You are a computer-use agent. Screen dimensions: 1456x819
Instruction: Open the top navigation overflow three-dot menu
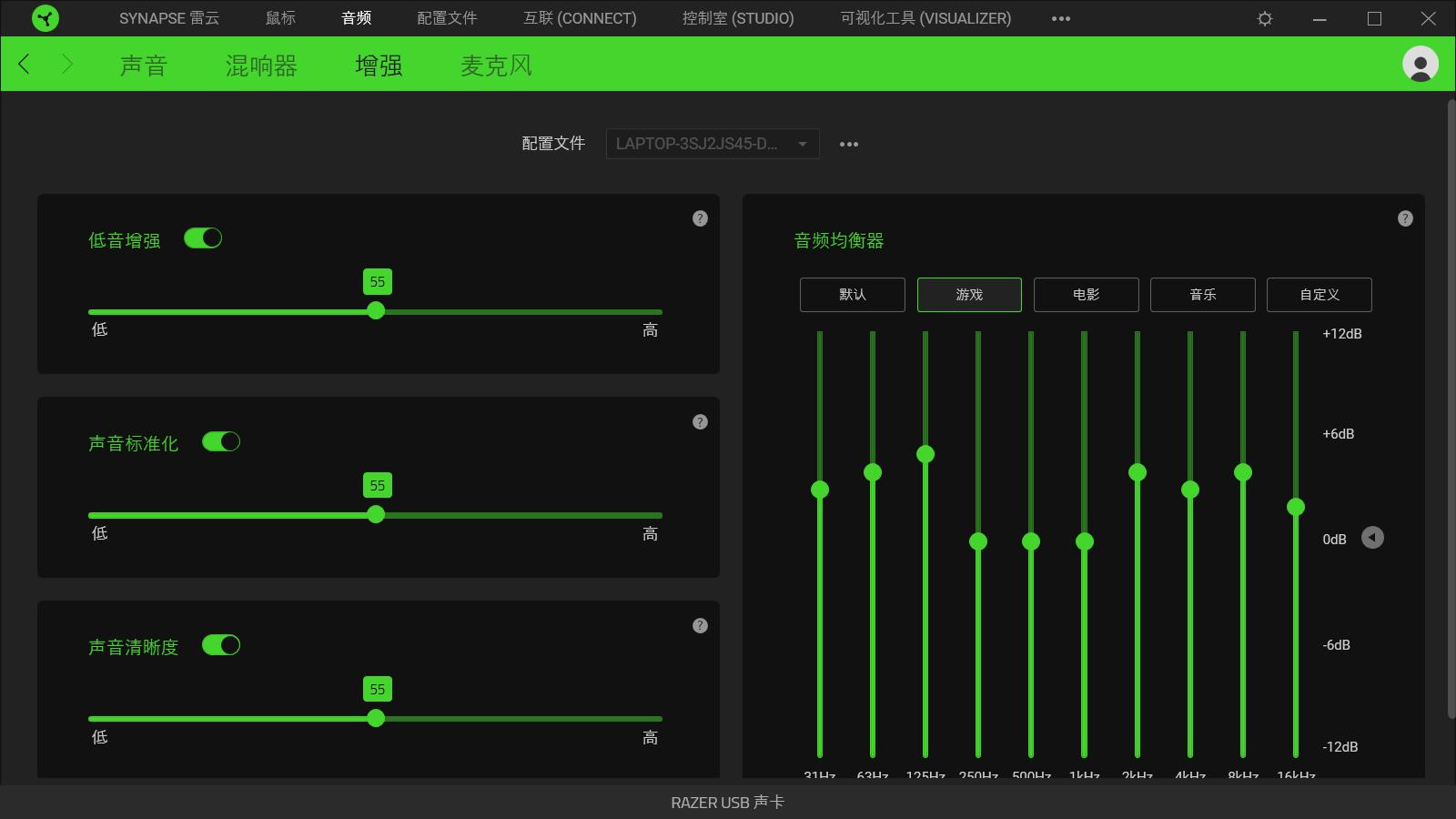[x=1061, y=18]
